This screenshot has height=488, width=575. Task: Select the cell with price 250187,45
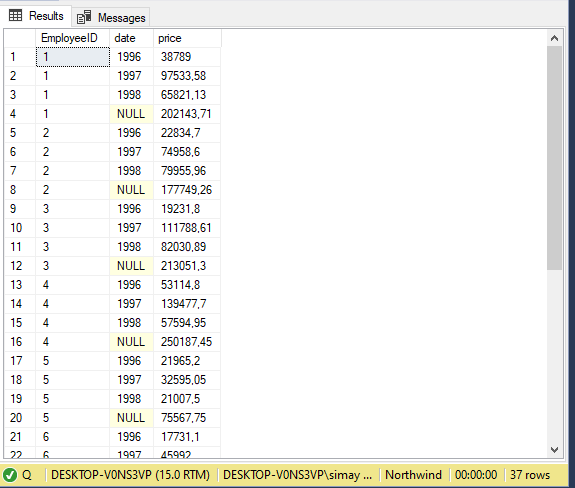coord(187,342)
